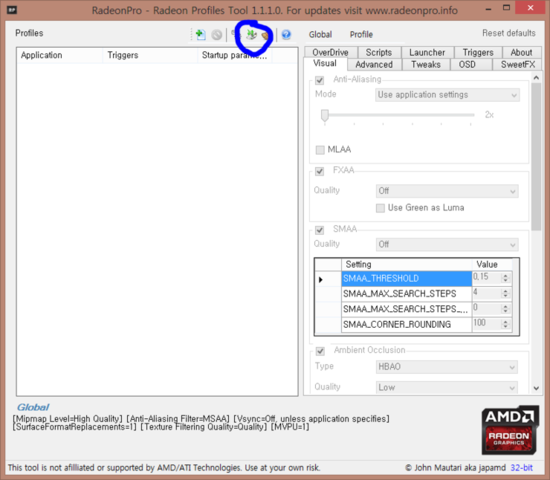Open the SweetFX tab
This screenshot has width=550, height=480.
pos(518,65)
